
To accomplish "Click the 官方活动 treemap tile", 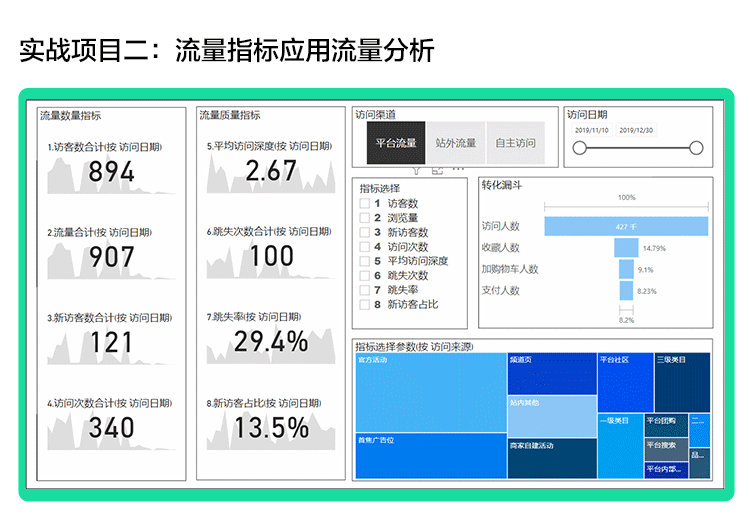I will [x=430, y=390].
